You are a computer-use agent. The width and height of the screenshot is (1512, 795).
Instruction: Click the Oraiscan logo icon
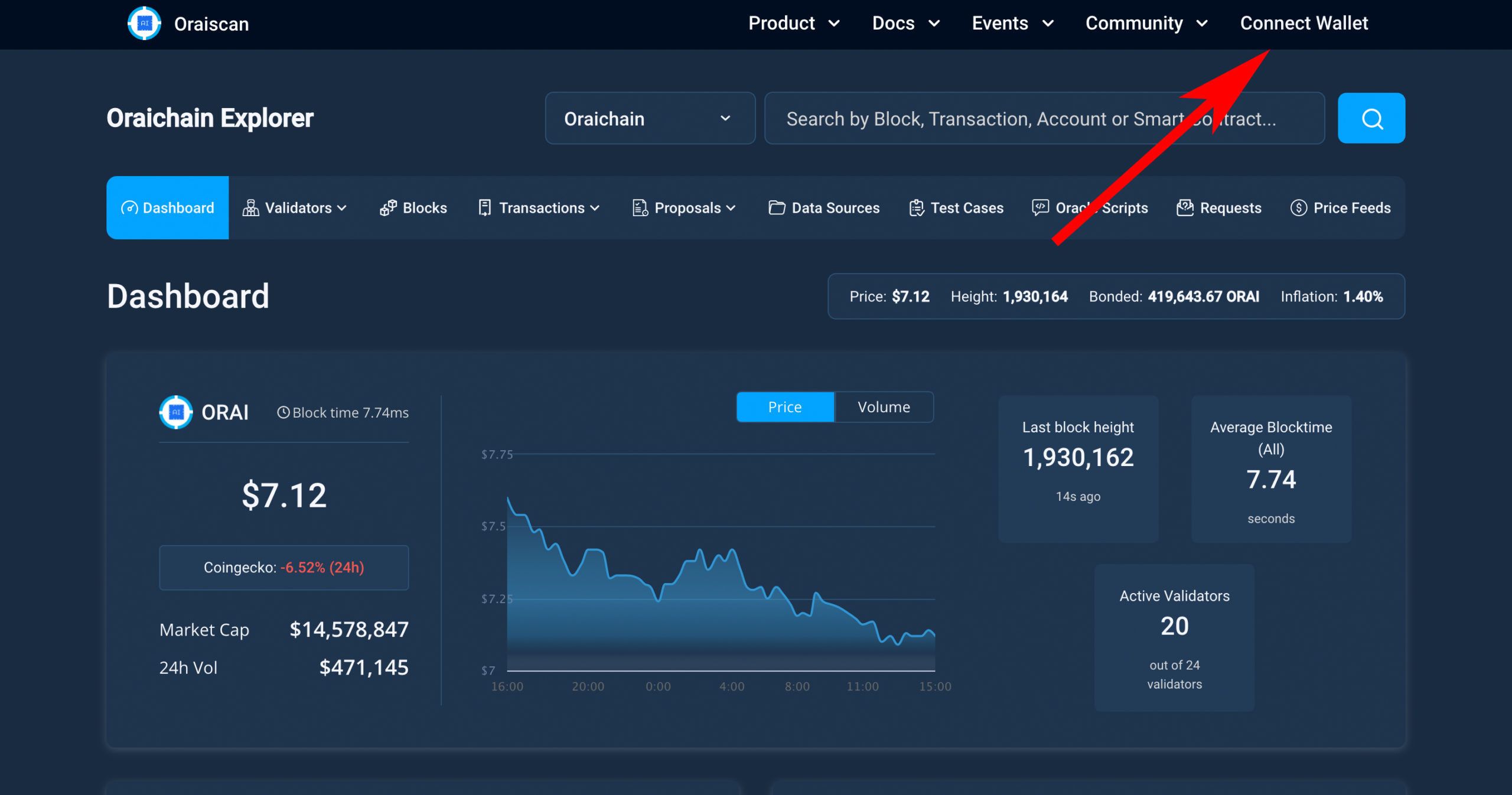coord(144,24)
